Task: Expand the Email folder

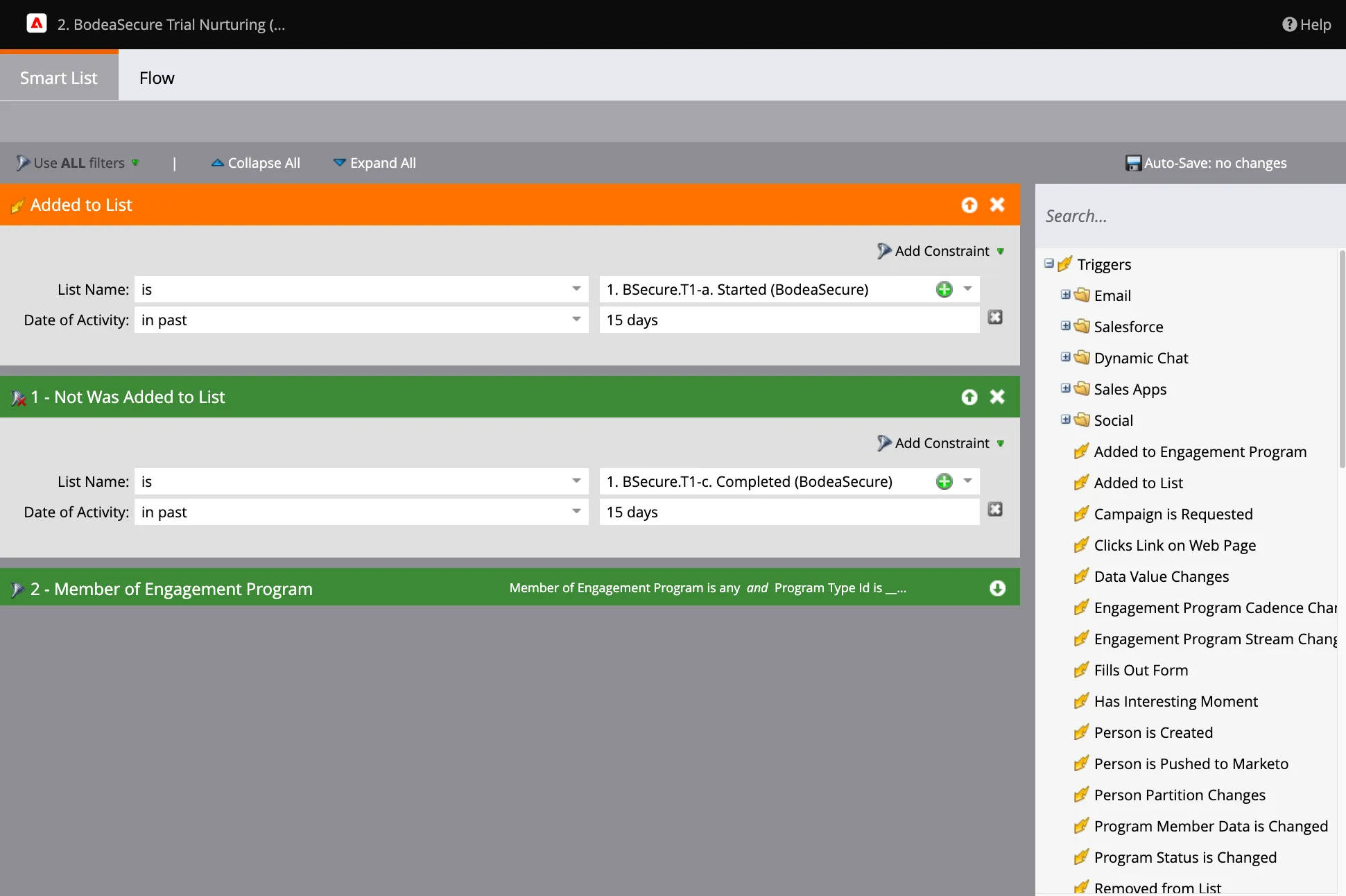Action: [x=1066, y=295]
